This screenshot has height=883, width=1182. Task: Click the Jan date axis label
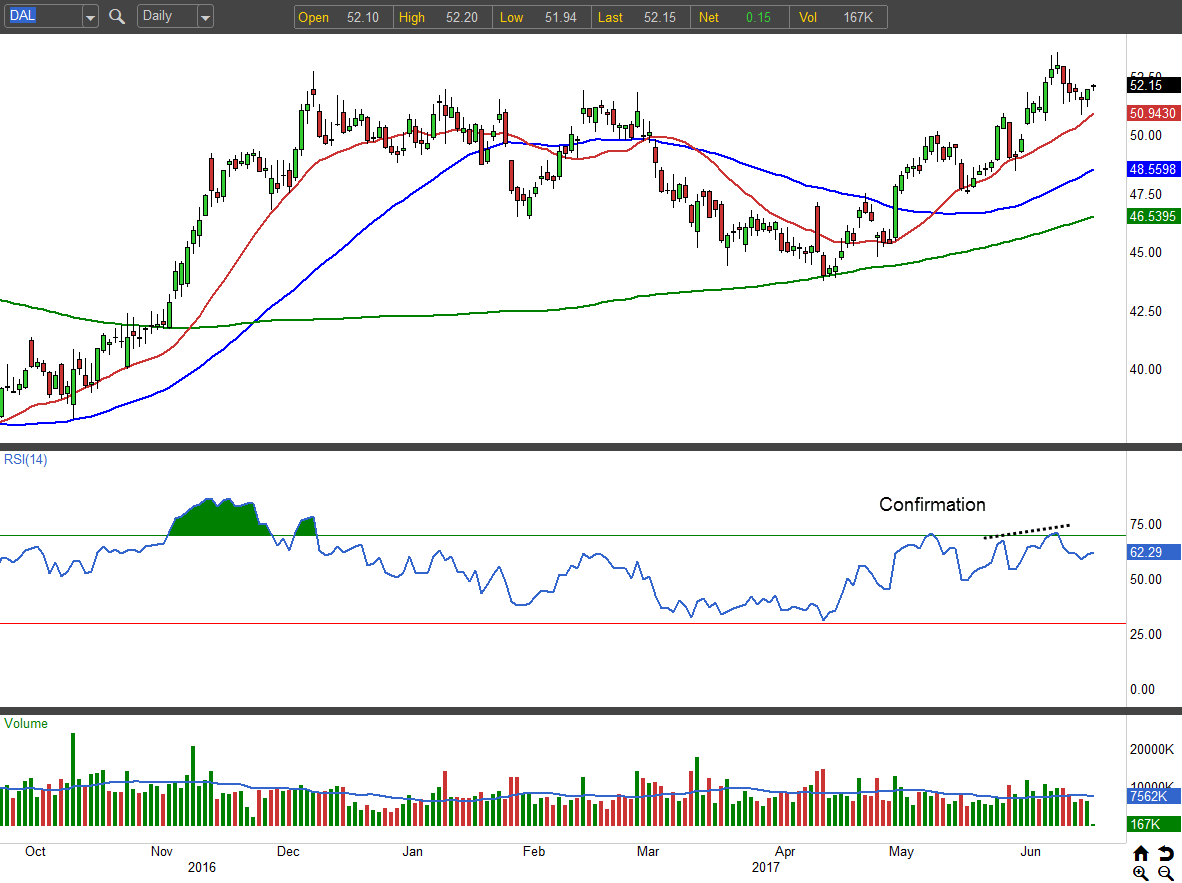coord(412,851)
